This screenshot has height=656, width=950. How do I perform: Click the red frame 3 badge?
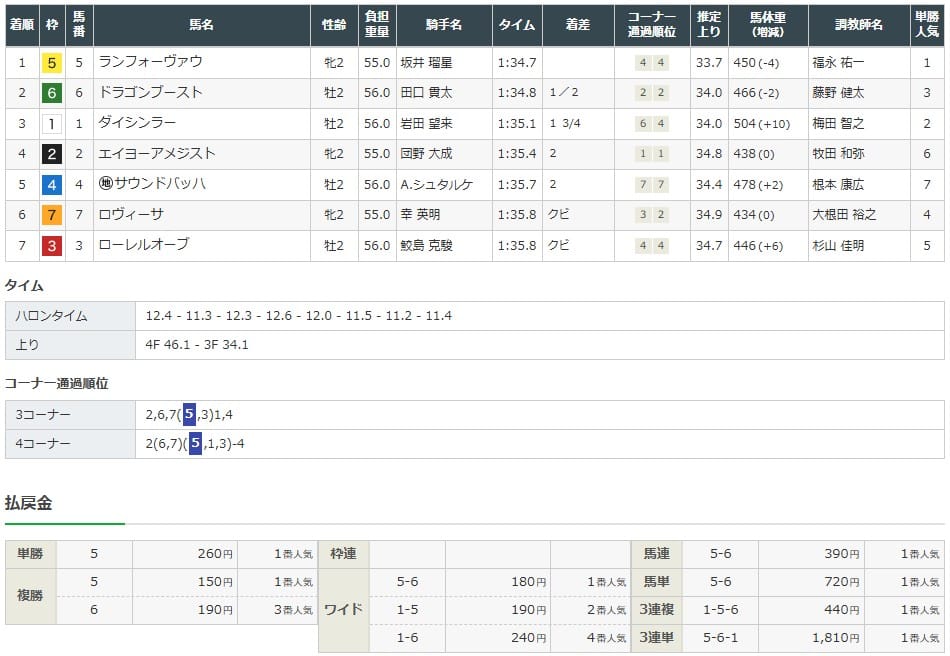[51, 246]
